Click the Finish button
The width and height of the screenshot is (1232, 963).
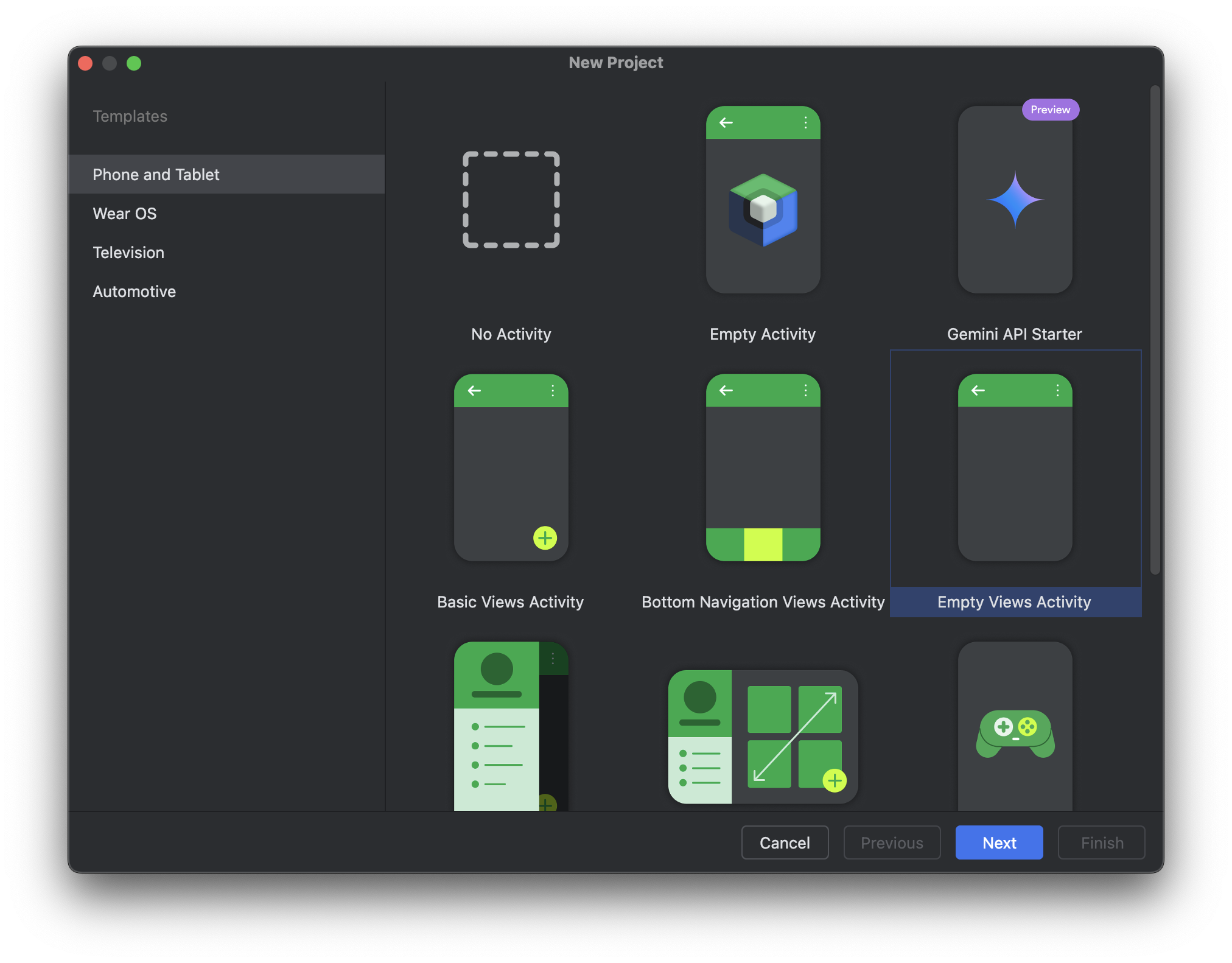click(x=1102, y=842)
